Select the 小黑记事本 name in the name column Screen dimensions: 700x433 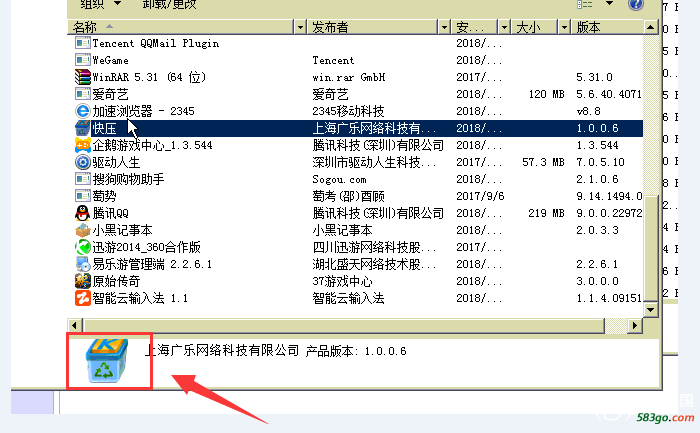pyautogui.click(x=122, y=230)
